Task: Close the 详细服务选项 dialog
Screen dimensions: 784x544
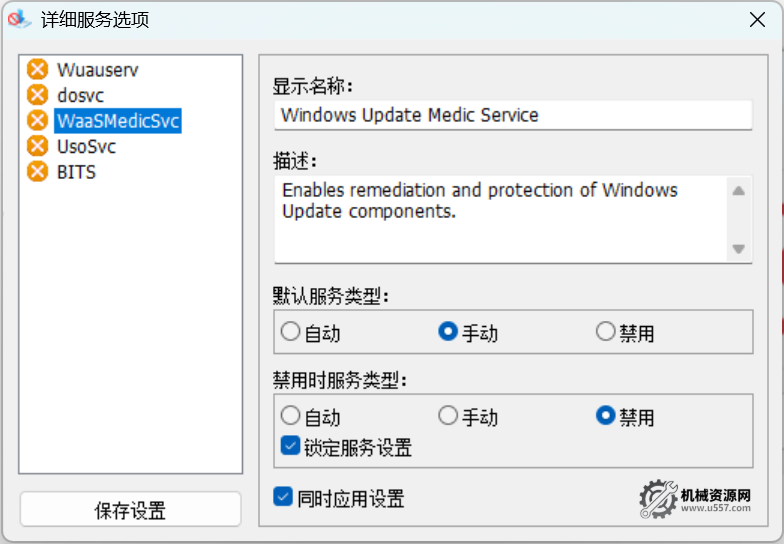Action: 758,20
